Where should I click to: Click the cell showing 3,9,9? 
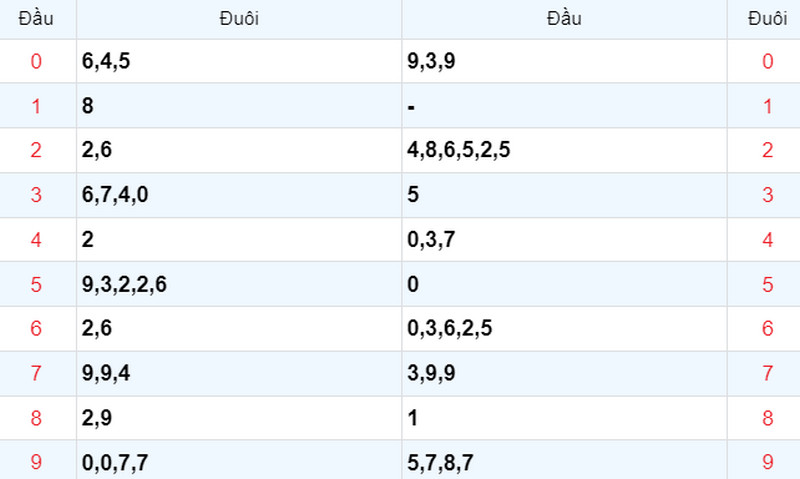pos(564,373)
